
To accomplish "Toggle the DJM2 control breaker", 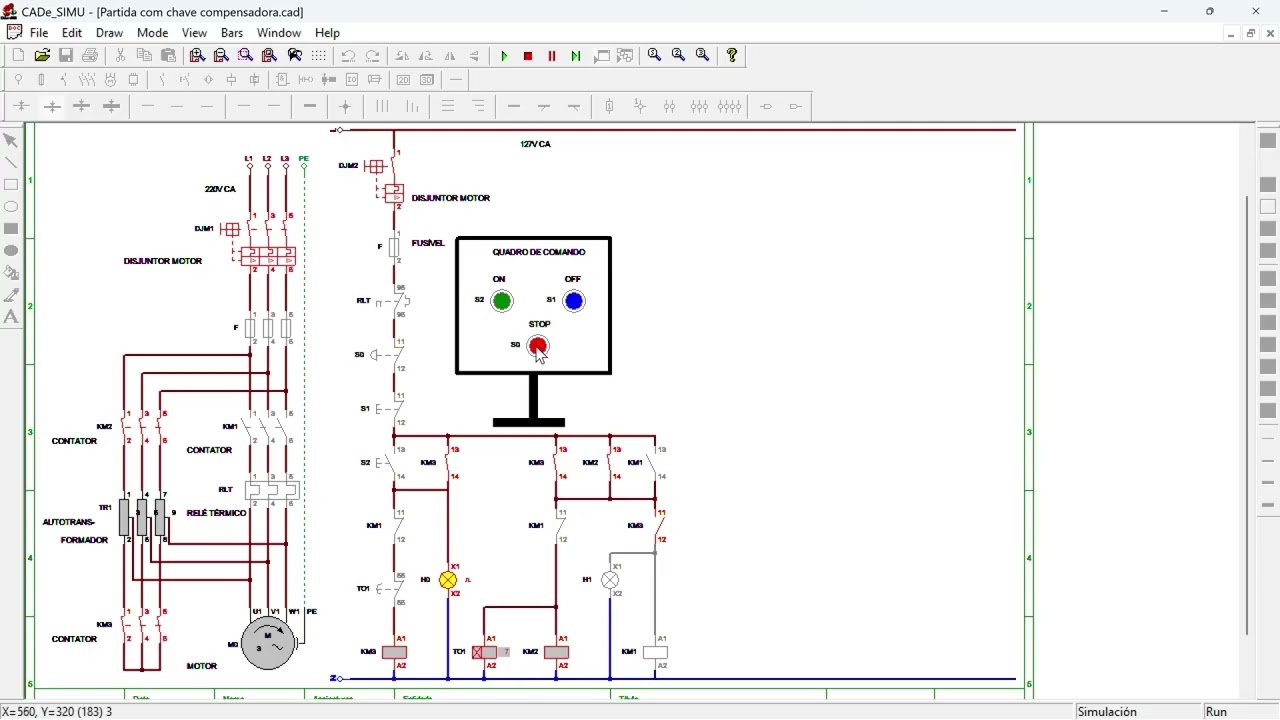I will 375,166.
